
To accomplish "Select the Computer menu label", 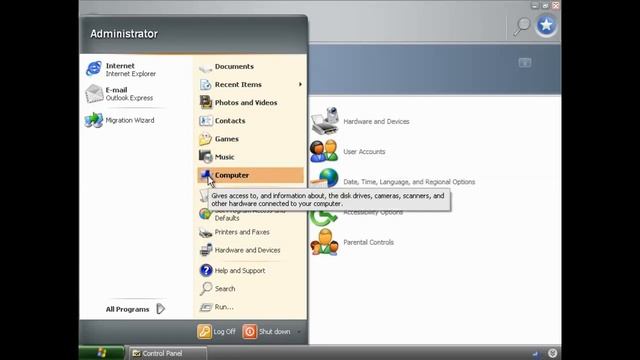I will [x=232, y=175].
